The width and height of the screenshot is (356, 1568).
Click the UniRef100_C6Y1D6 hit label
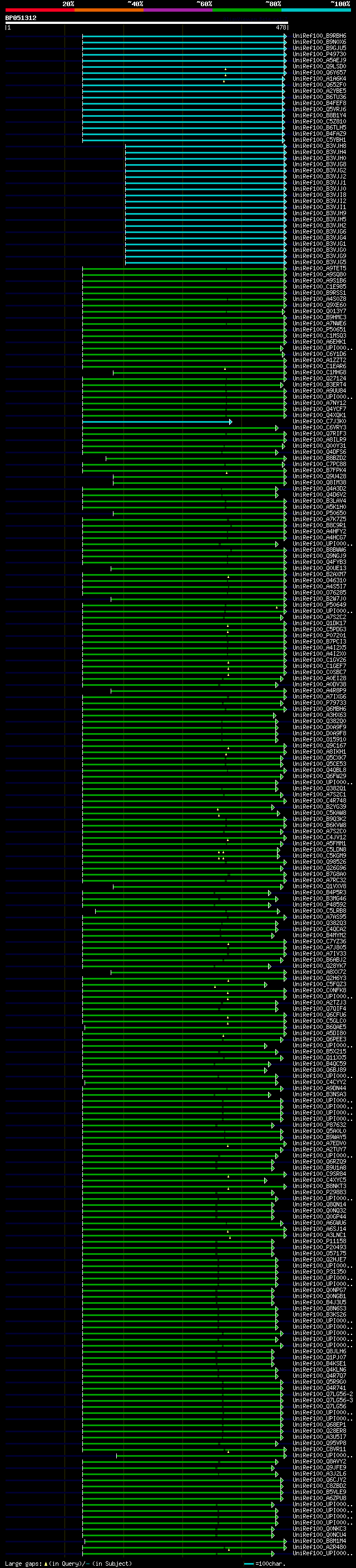[319, 354]
